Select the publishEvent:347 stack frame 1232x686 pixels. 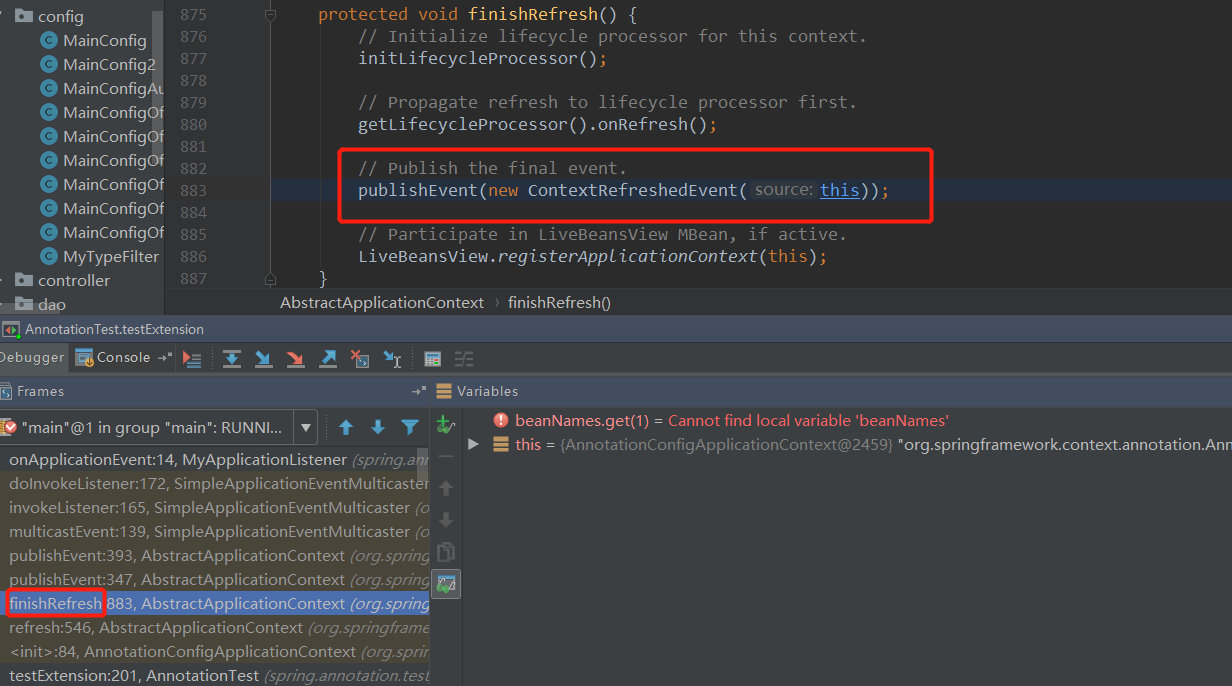[215, 580]
